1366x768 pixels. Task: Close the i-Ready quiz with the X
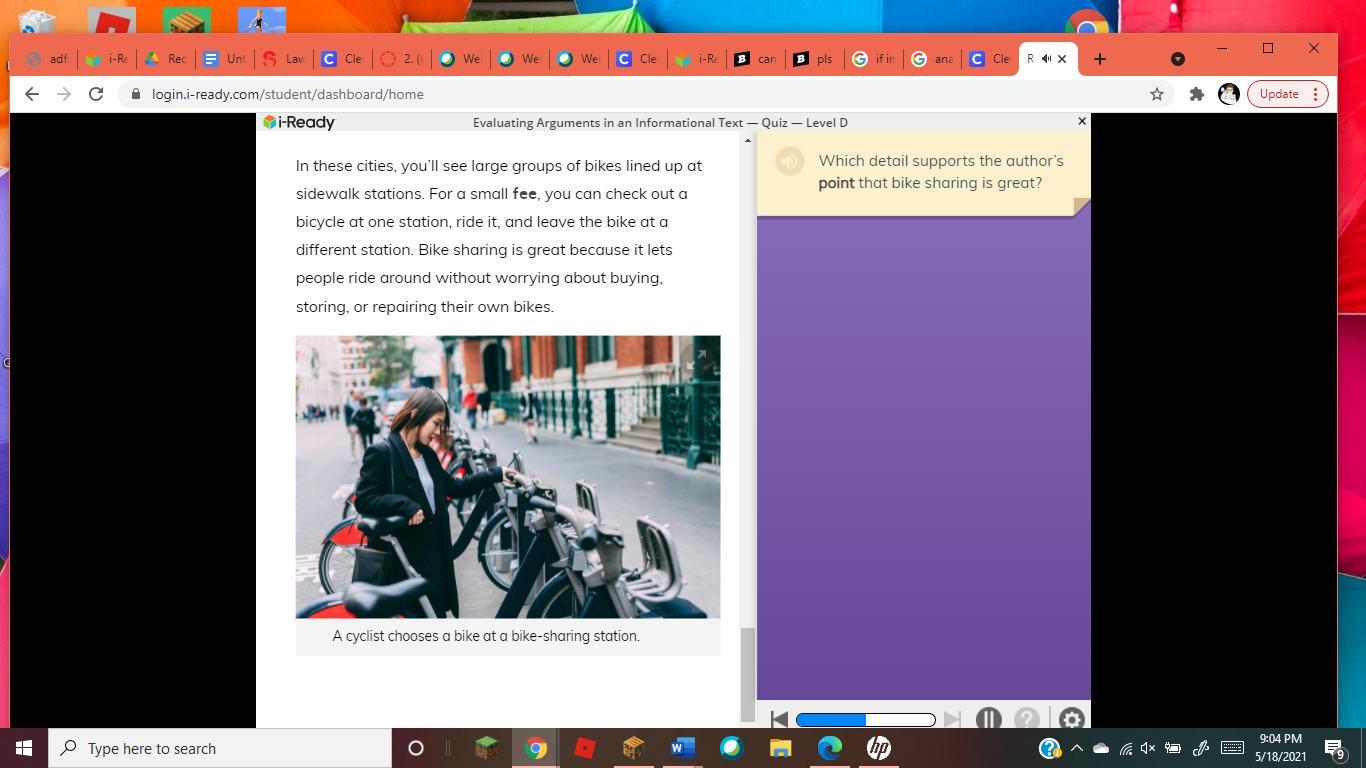pos(1081,121)
